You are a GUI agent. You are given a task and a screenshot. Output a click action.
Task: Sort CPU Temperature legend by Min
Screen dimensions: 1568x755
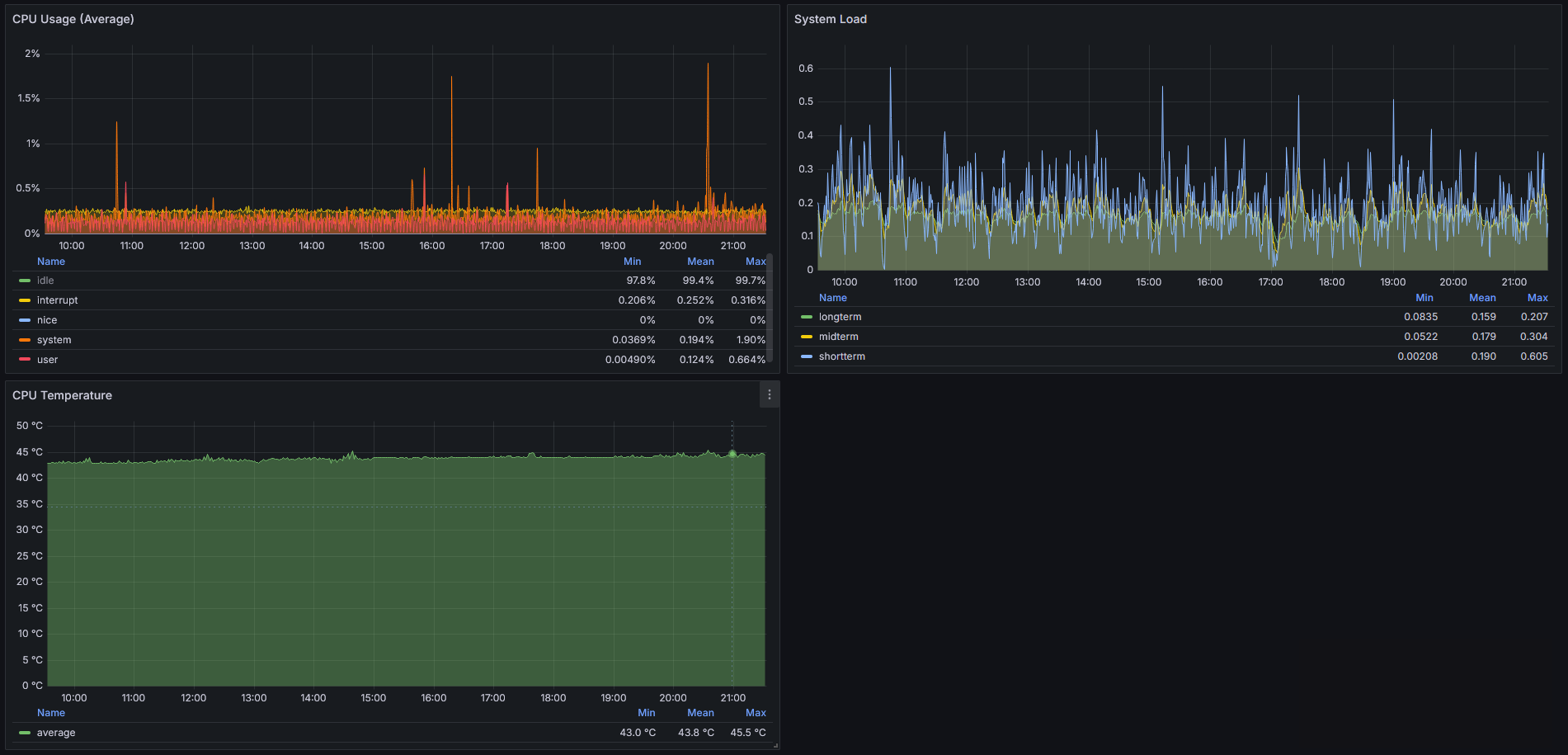pyautogui.click(x=647, y=713)
